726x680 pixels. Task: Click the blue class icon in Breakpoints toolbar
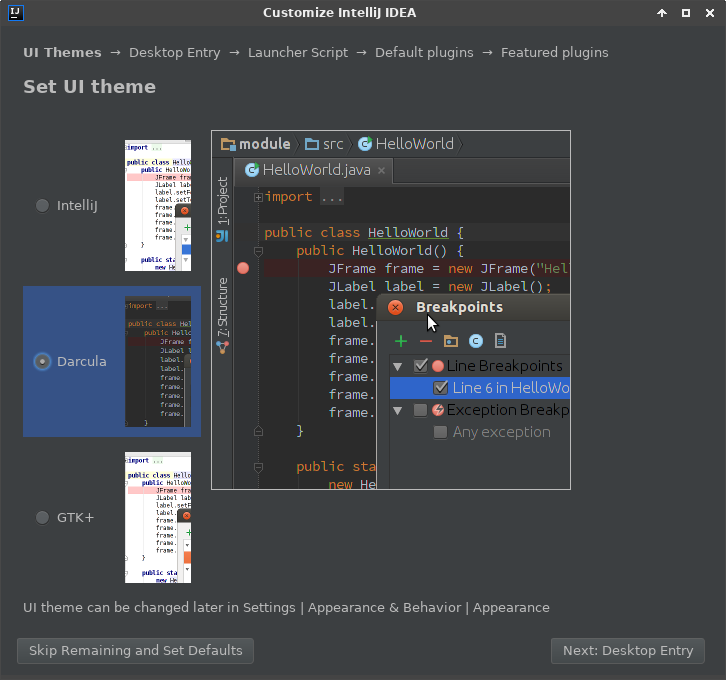click(x=476, y=341)
